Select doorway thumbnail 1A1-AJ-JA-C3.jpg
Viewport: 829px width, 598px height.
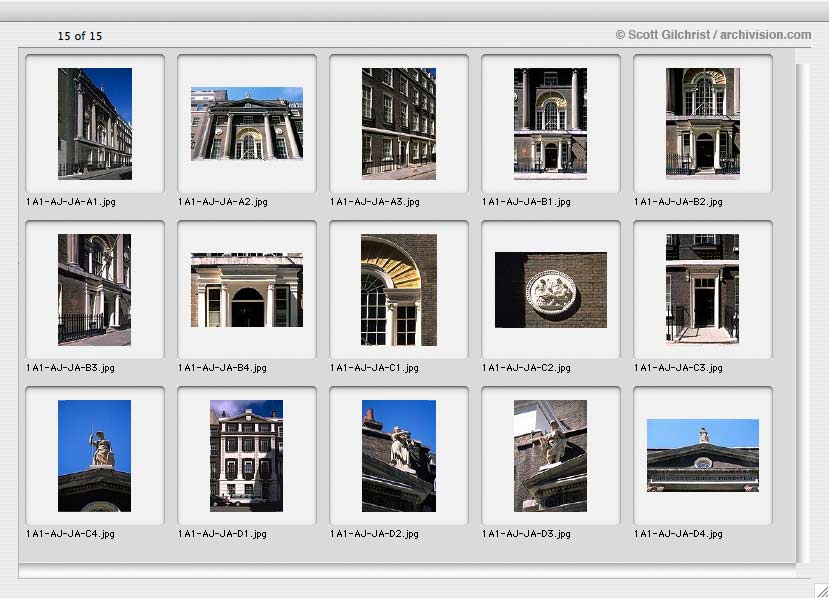703,289
